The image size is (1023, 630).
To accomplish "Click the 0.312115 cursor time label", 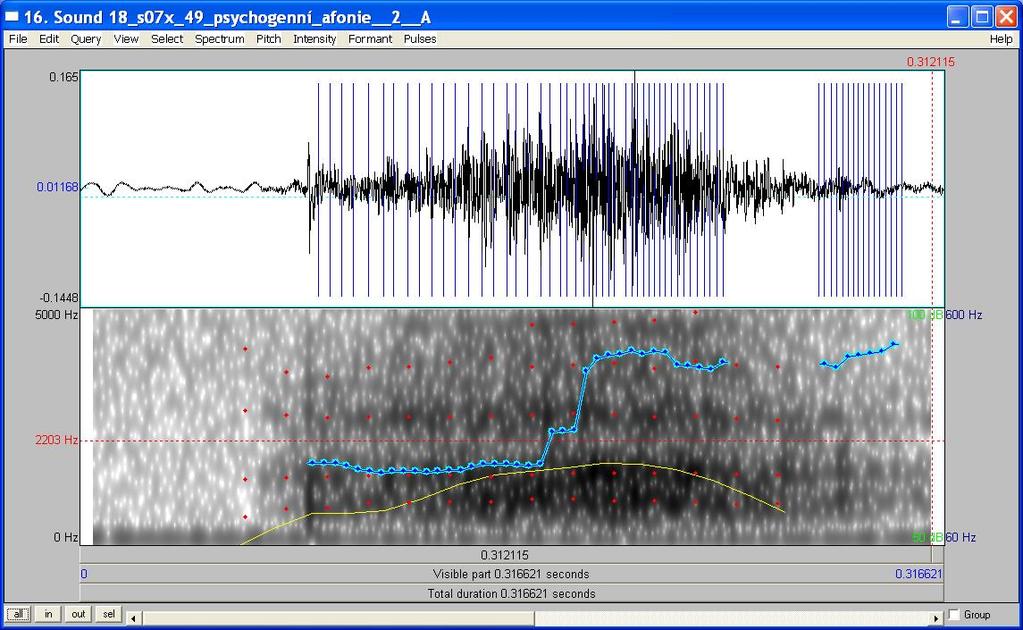I will [x=930, y=62].
